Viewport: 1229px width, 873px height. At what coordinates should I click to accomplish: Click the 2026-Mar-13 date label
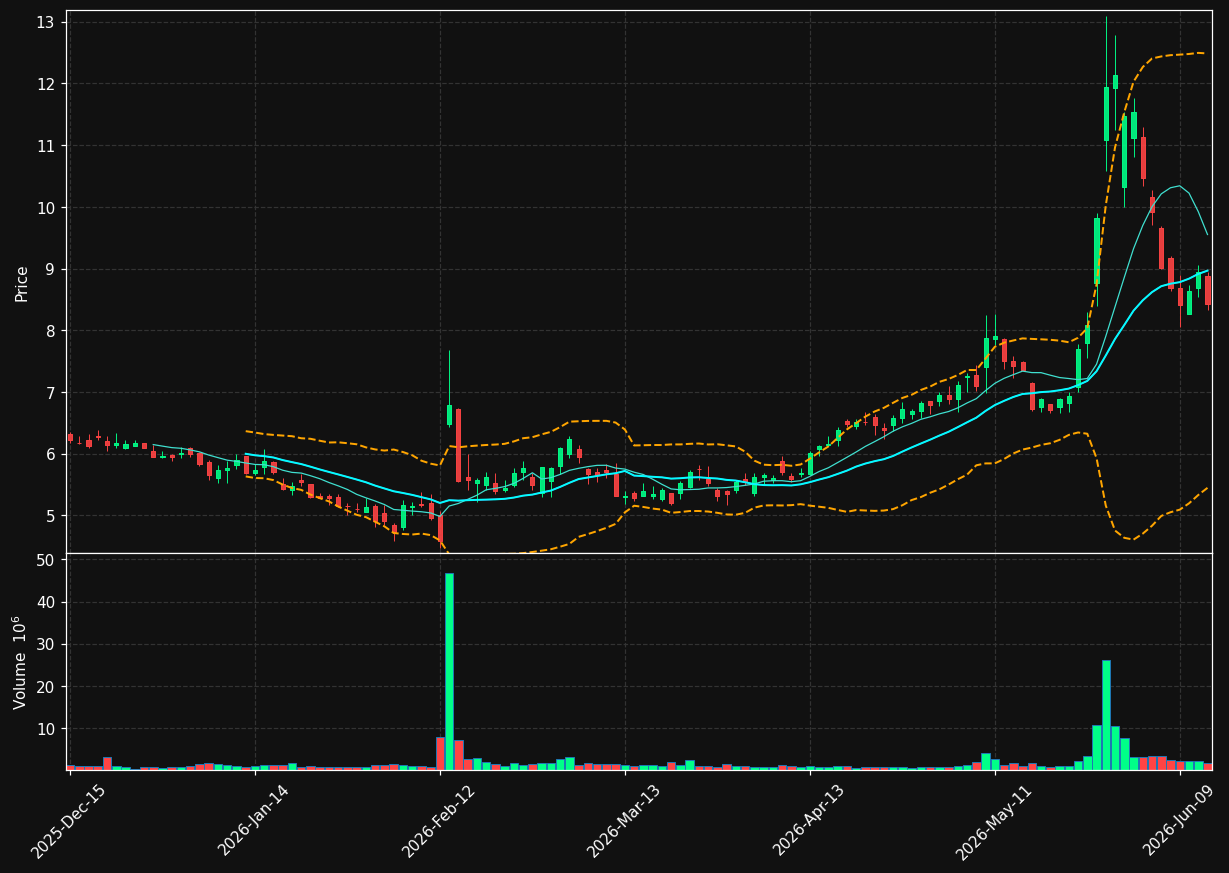click(x=623, y=821)
